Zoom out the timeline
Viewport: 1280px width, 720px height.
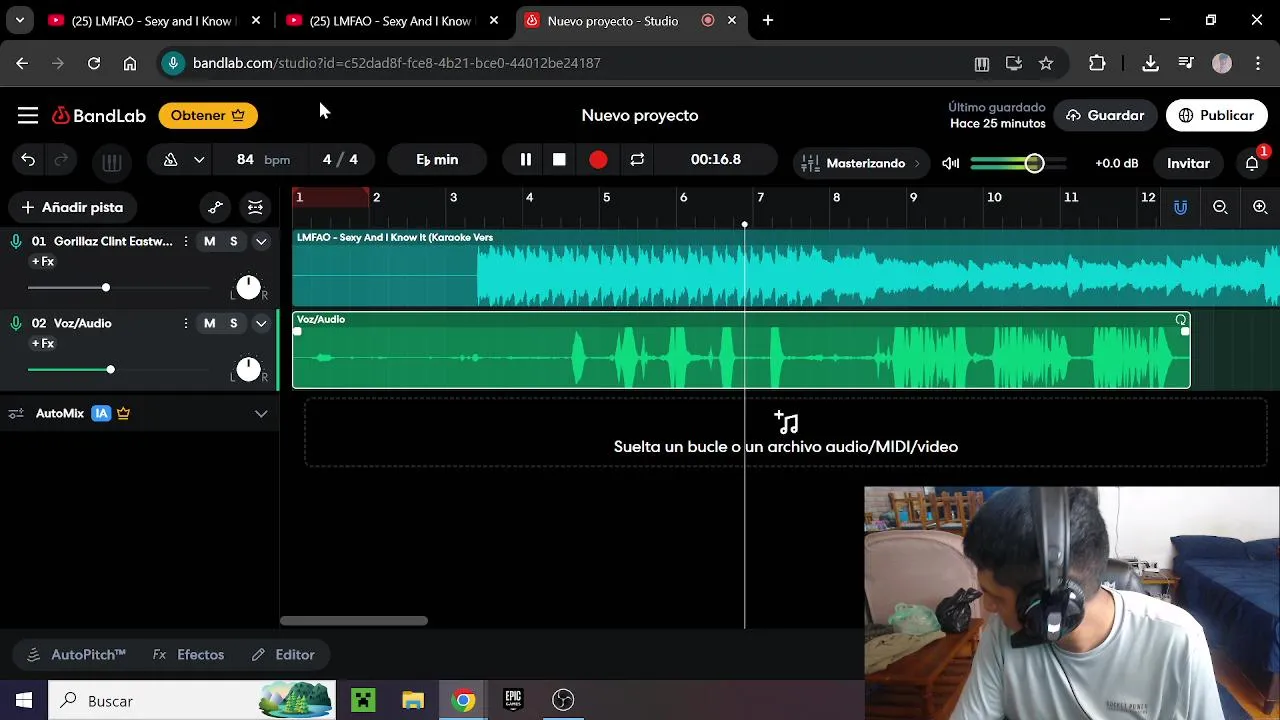1220,207
